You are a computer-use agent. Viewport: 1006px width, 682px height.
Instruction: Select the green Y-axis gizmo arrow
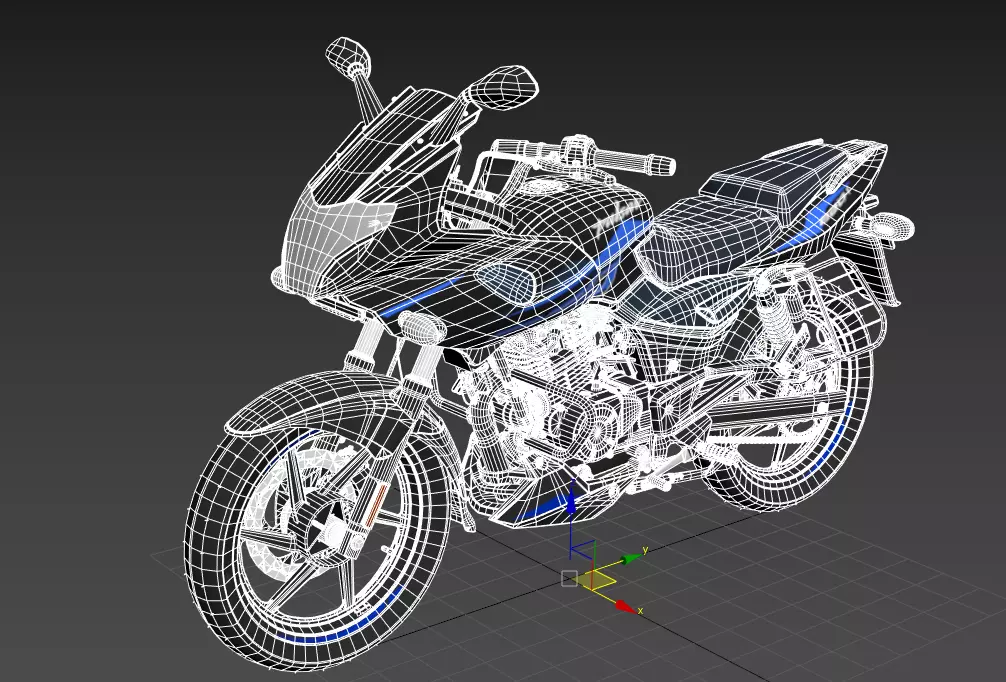pyautogui.click(x=633, y=558)
